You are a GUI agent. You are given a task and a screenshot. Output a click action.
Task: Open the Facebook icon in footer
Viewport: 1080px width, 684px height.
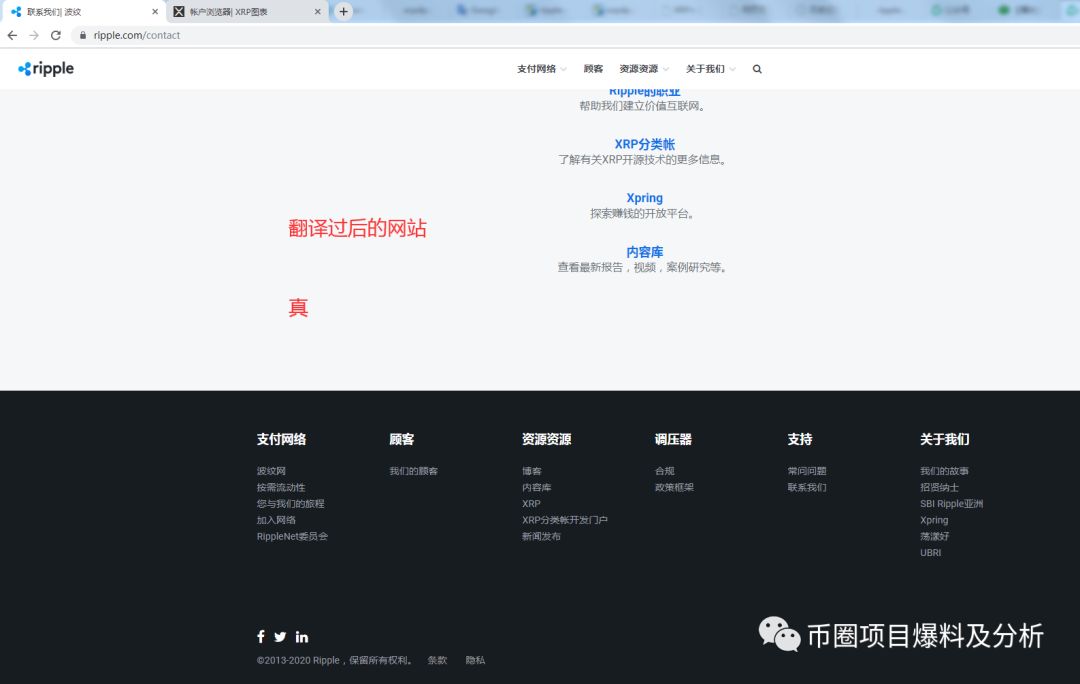tap(261, 636)
